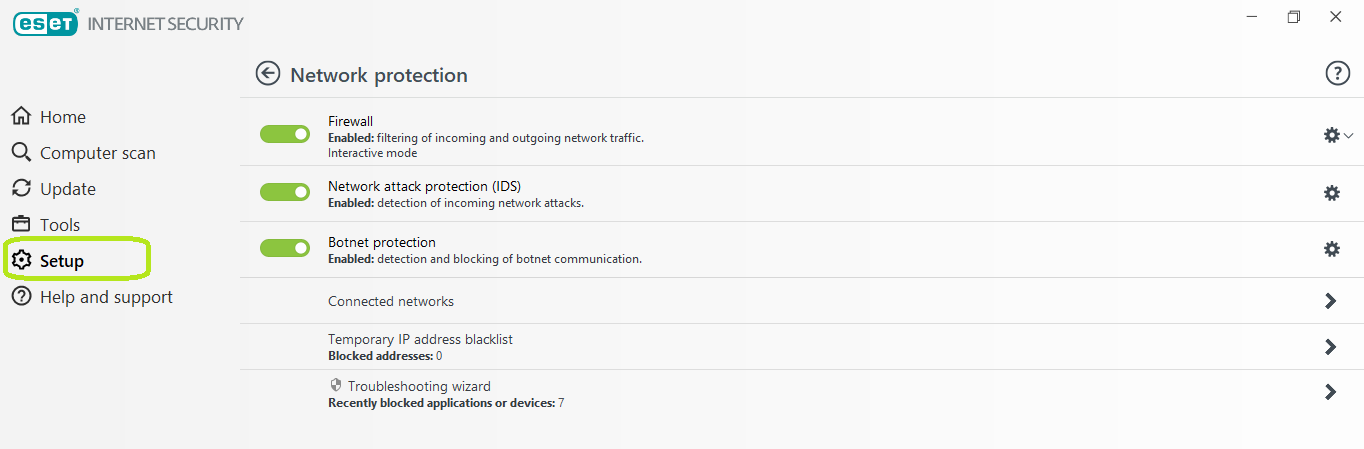
Task: Click the Network attack protection gear icon
Action: 1331,193
